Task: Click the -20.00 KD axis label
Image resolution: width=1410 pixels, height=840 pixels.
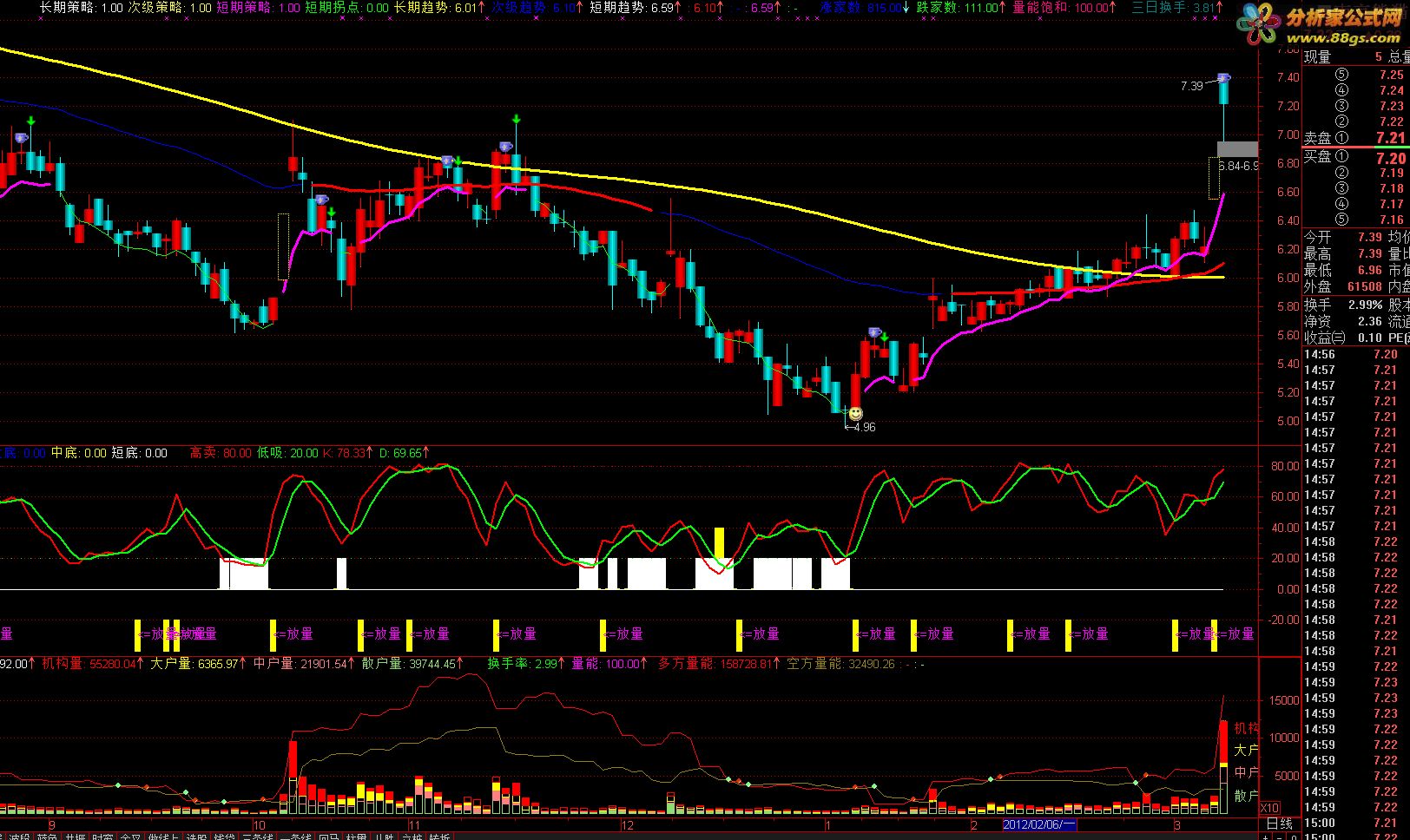Action: (1284, 620)
